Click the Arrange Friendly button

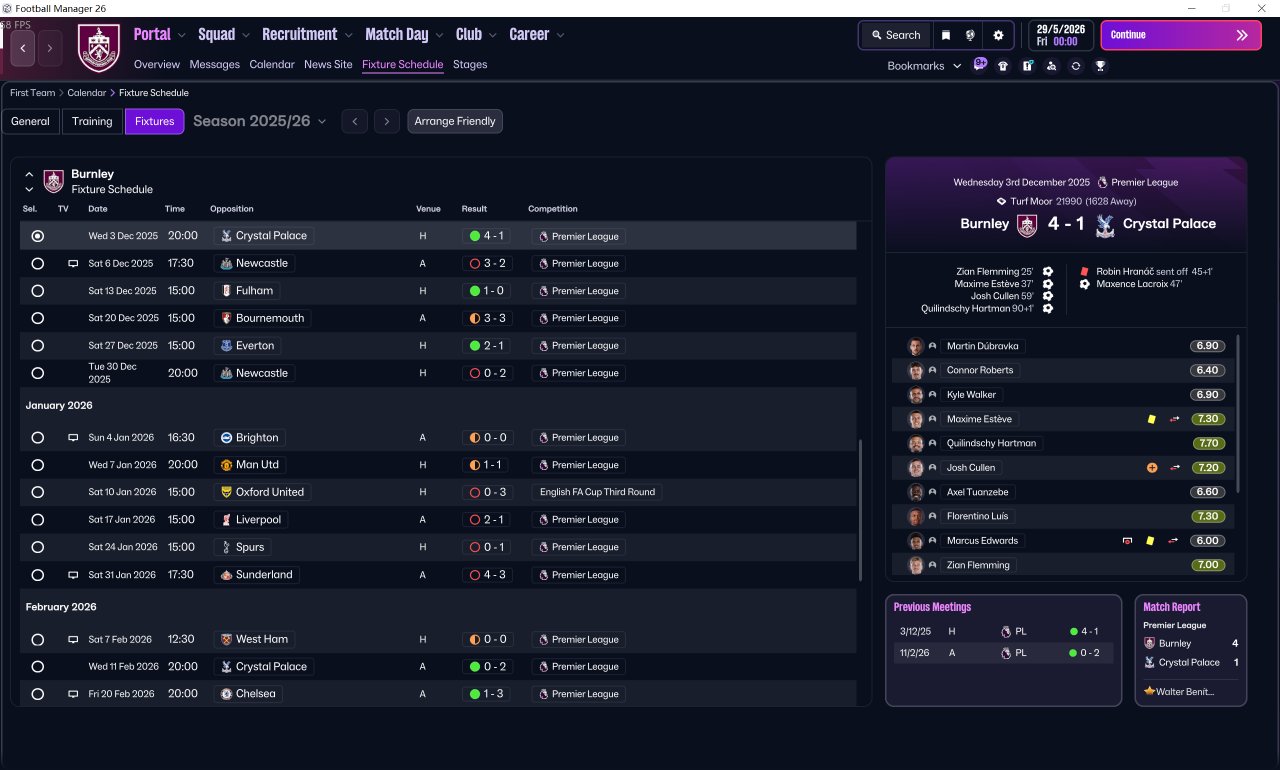pyautogui.click(x=455, y=121)
